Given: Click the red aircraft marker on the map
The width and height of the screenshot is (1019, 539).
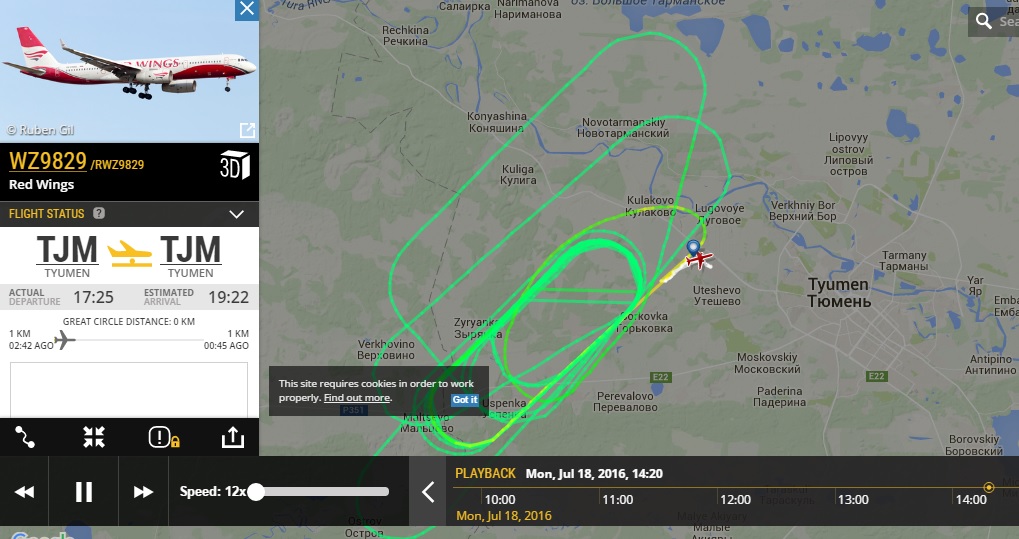Looking at the screenshot, I should click(x=699, y=259).
